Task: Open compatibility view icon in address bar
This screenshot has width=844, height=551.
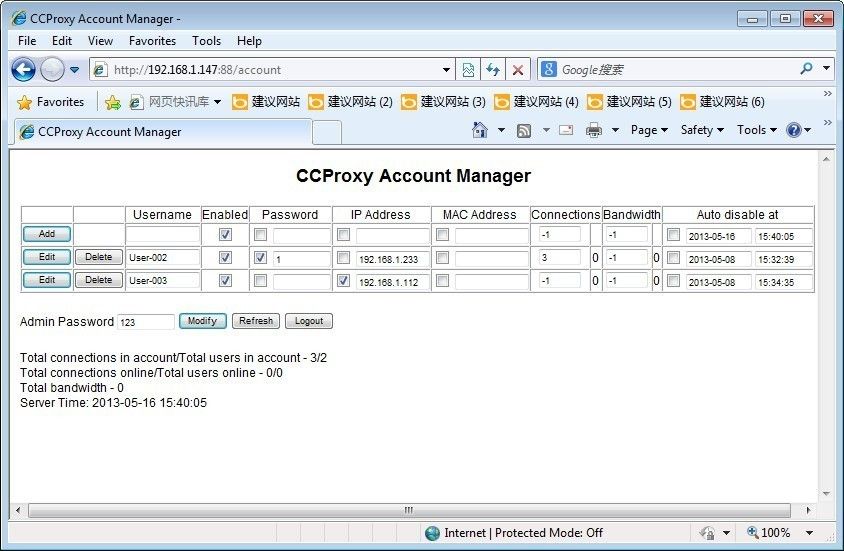Action: 468,69
